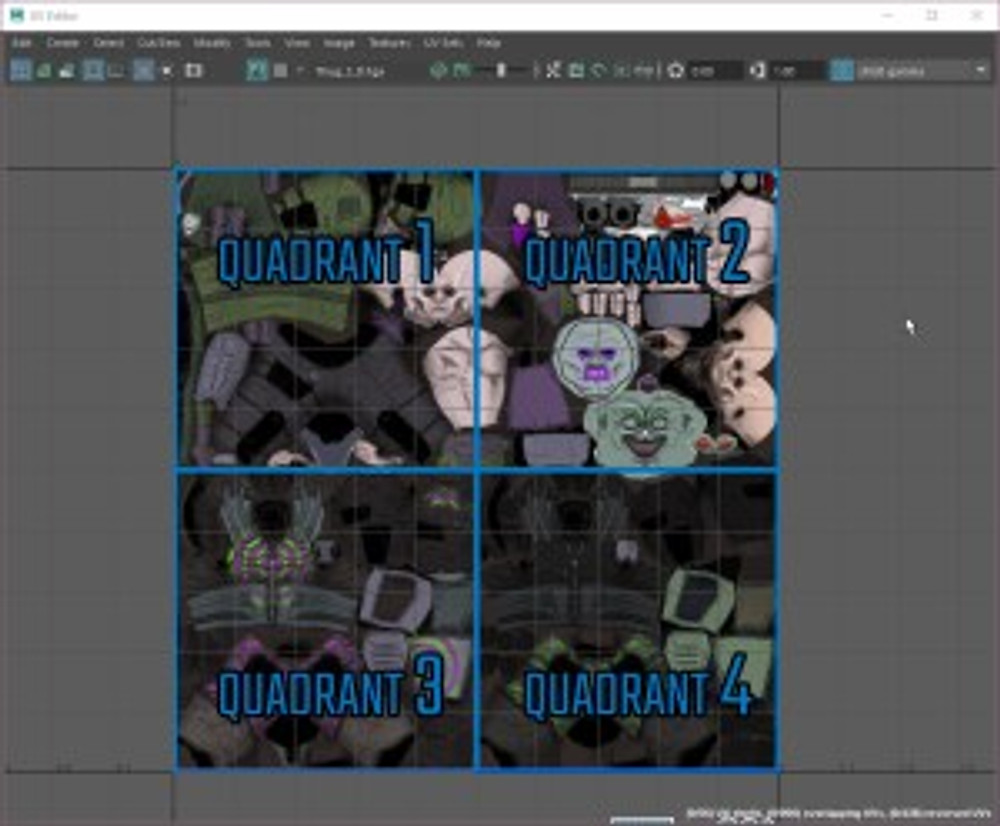Open small arrow beside texture name
The width and height of the screenshot is (1000, 826).
(300, 70)
